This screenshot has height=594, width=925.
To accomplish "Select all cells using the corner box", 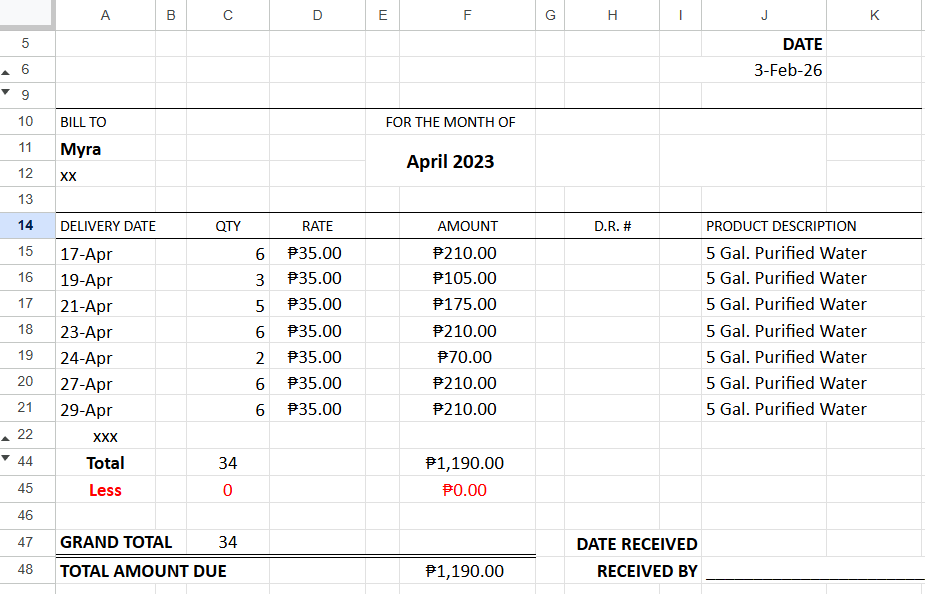I will coord(24,13).
